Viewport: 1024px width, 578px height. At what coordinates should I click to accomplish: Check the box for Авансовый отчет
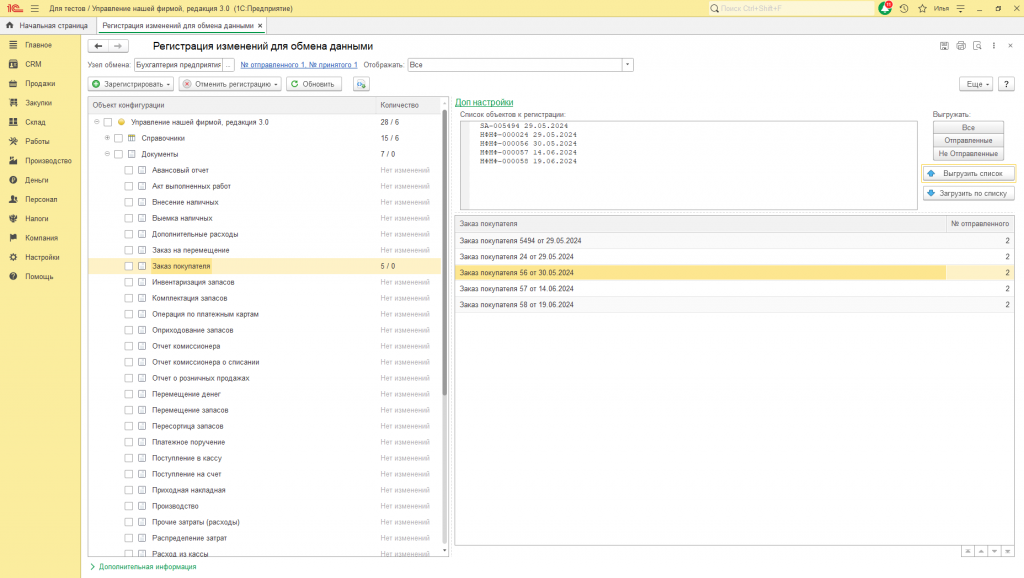[x=129, y=170]
